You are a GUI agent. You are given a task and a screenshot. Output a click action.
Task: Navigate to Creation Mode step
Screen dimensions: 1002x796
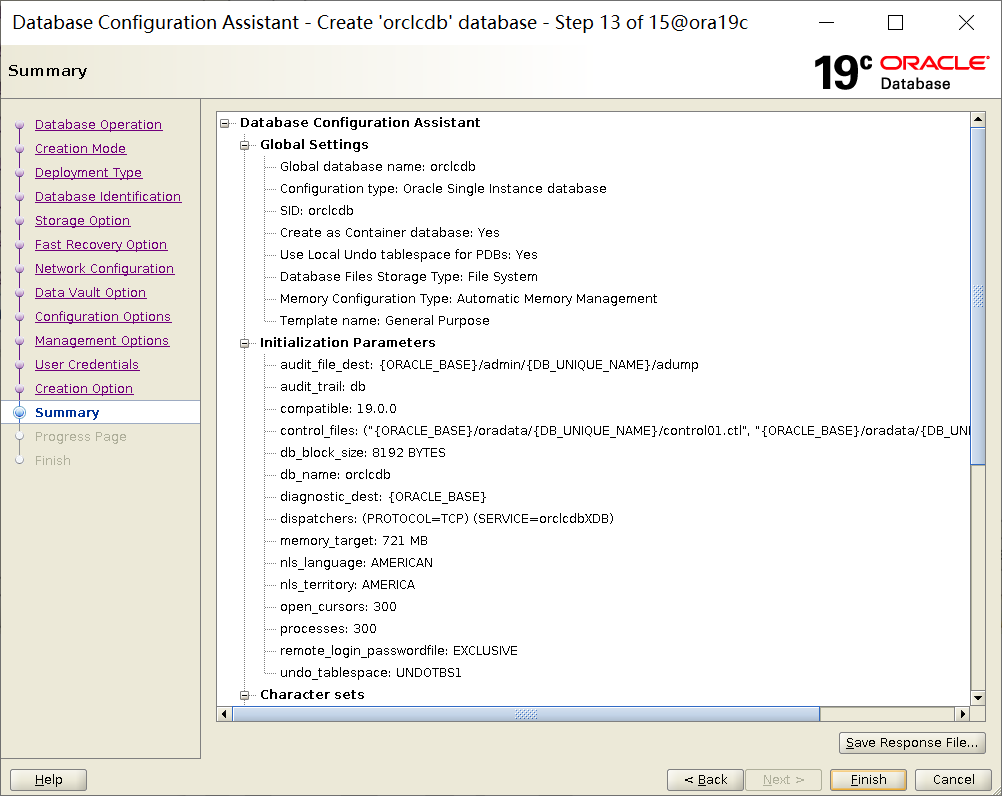pyautogui.click(x=80, y=149)
